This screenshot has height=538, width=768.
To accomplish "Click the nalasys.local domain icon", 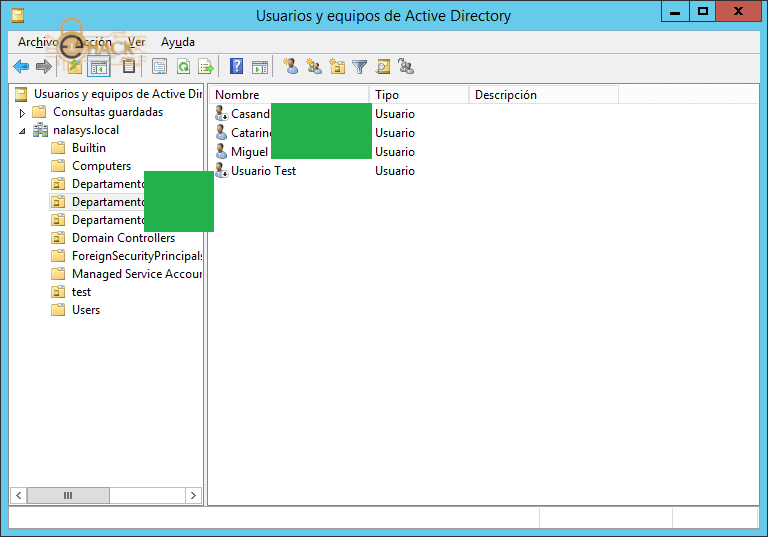I will (40, 130).
